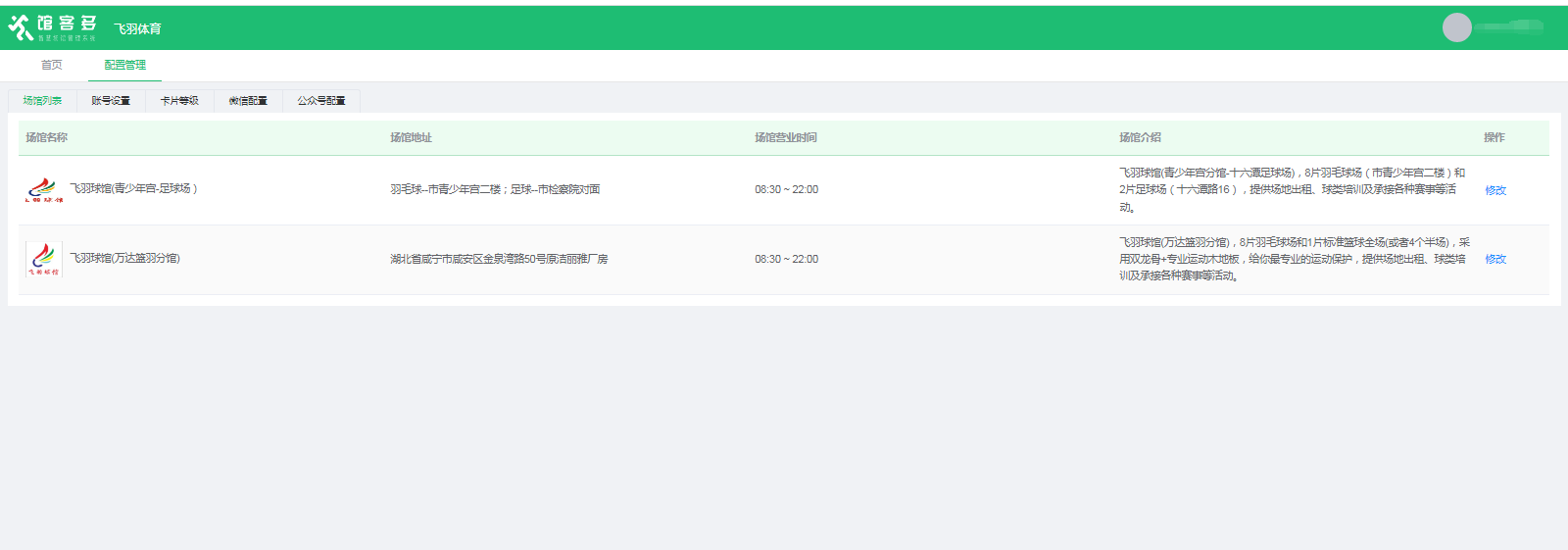This screenshot has width=1568, height=550.
Task: Switch to the 公众号配置 sub-tab
Action: tap(321, 101)
